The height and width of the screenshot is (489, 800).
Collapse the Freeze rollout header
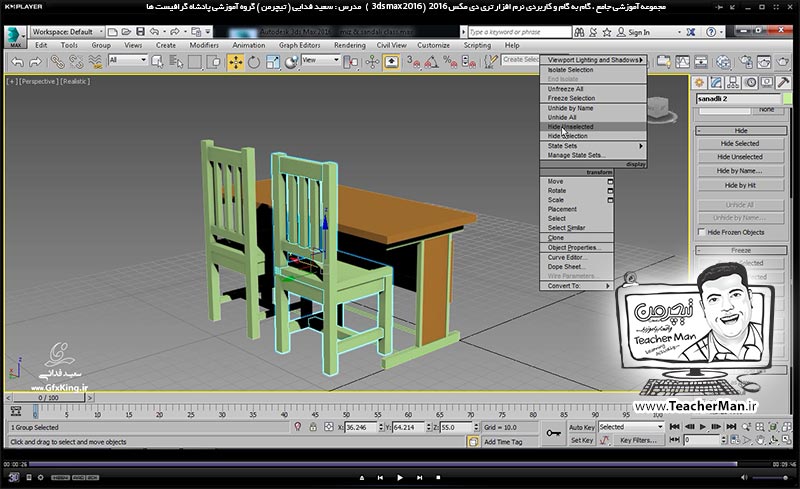pyautogui.click(x=741, y=250)
